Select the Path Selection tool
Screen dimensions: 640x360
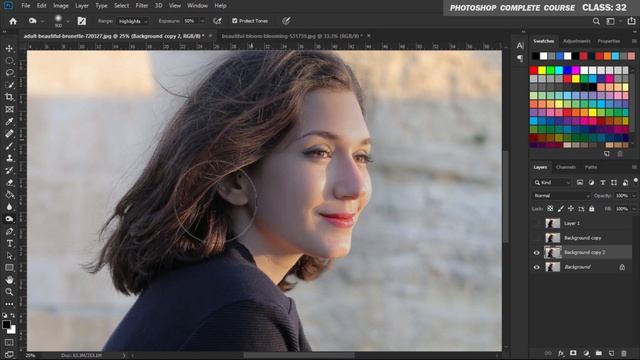pos(9,256)
